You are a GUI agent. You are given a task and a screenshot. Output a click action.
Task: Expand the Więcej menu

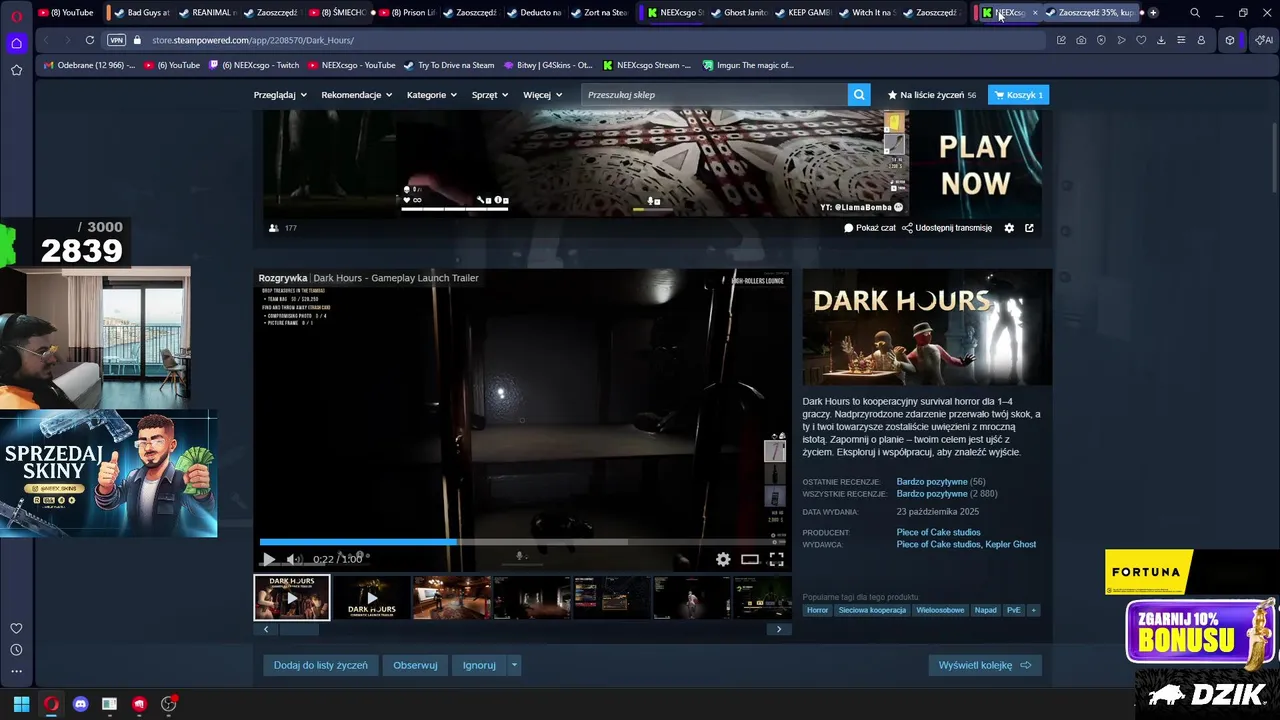543,95
